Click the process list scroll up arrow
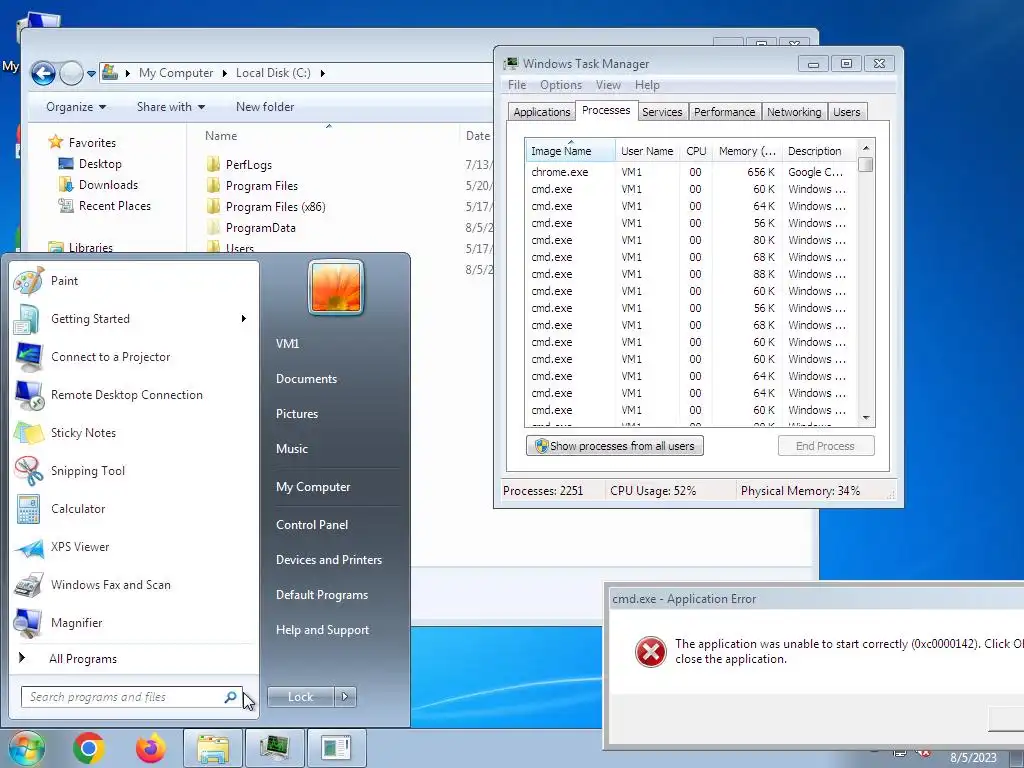This screenshot has width=1024, height=768. click(866, 148)
